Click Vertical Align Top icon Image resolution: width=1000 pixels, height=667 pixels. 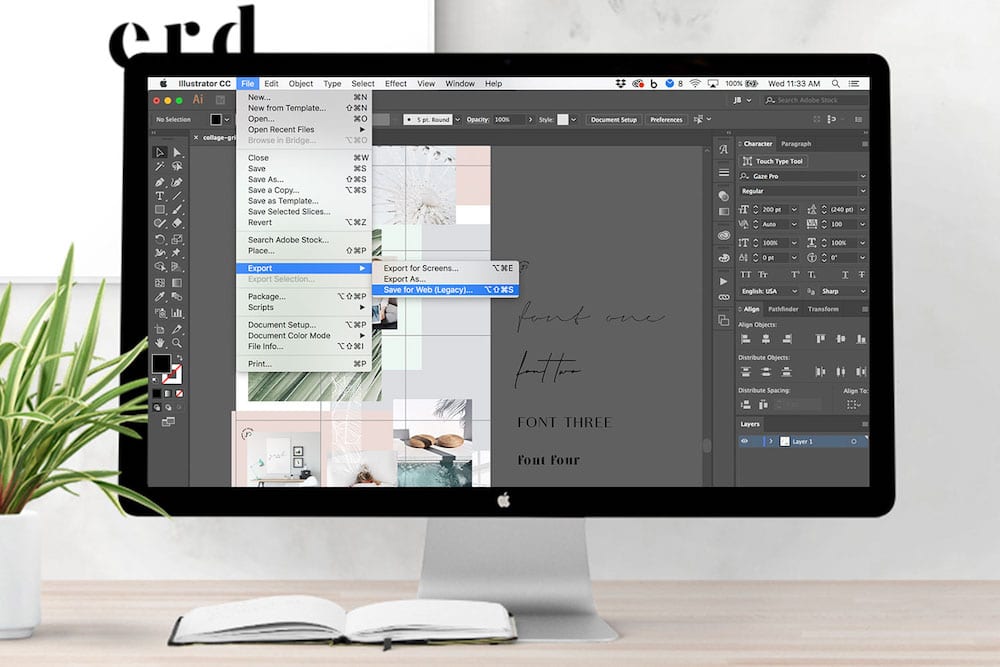pos(820,339)
